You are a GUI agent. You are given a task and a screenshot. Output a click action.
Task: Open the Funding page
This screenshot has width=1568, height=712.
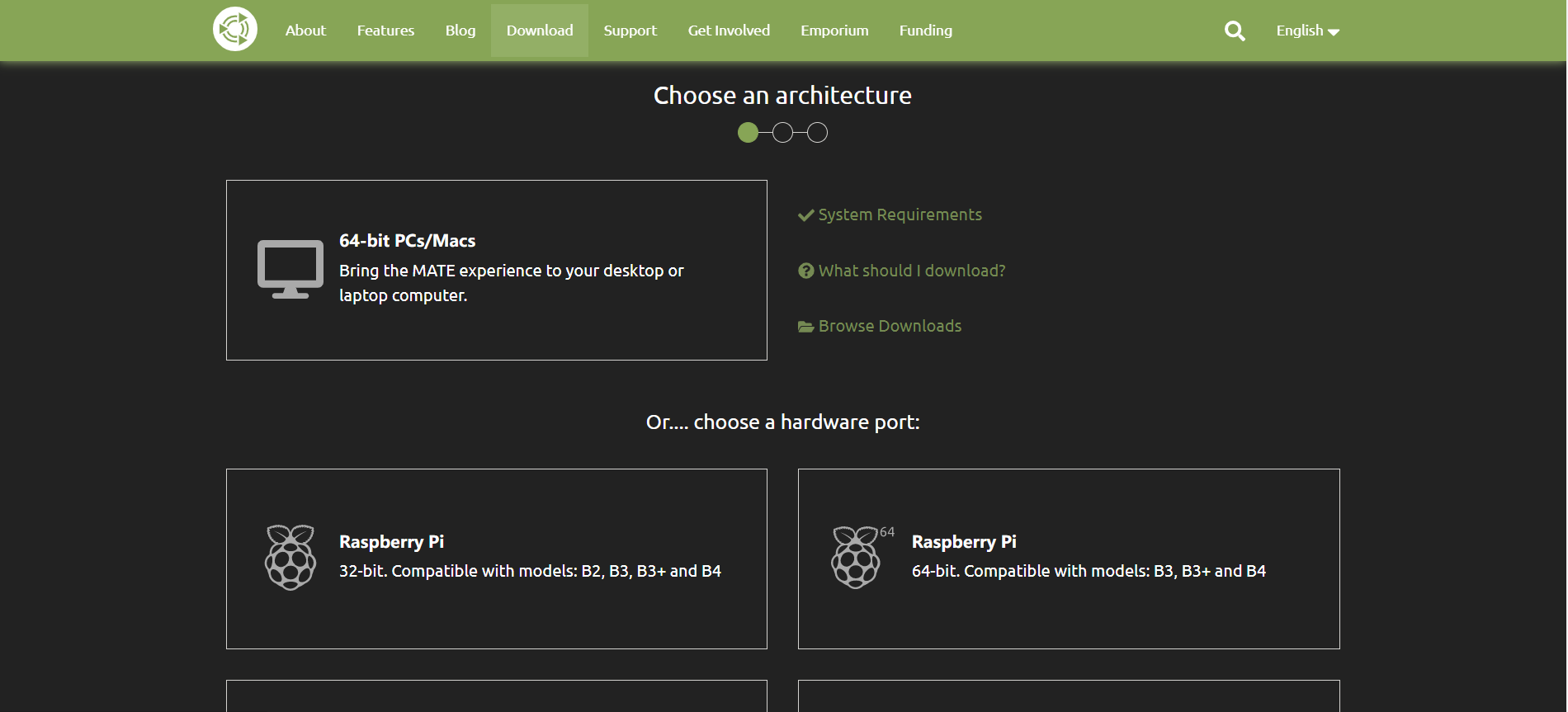click(926, 31)
